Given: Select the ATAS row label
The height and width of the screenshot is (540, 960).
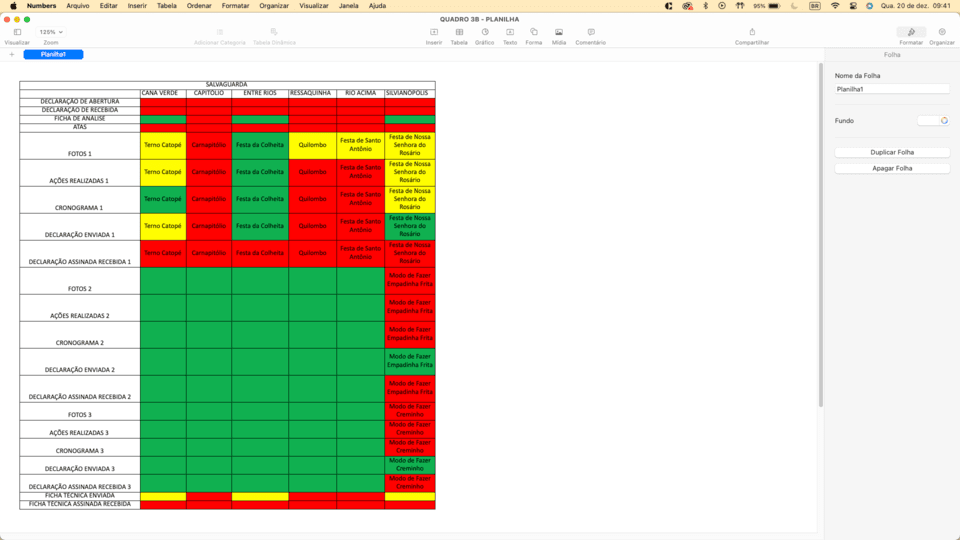Looking at the screenshot, I should click(80, 127).
